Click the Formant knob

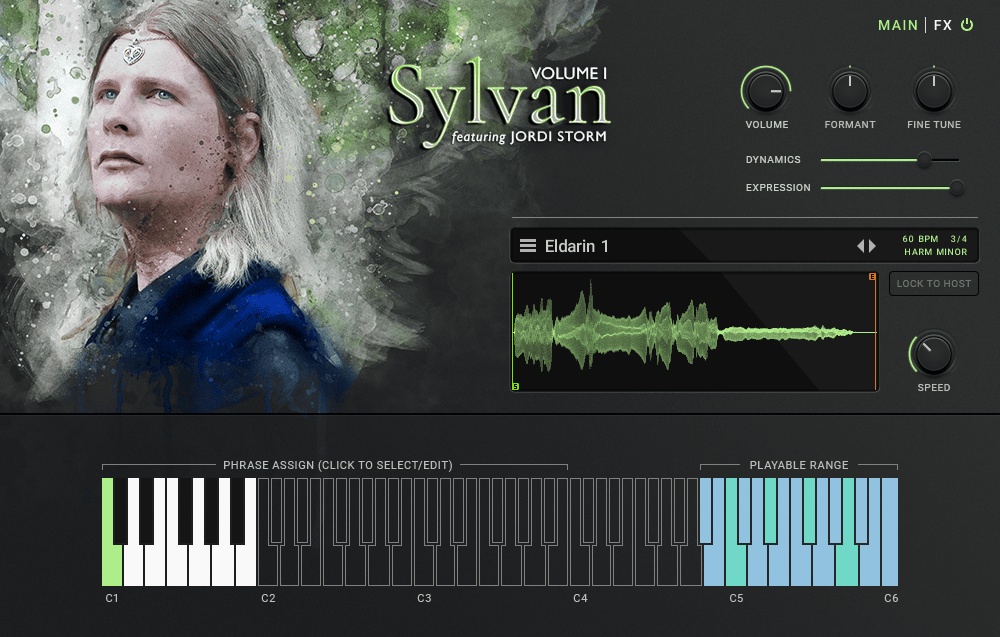(850, 93)
